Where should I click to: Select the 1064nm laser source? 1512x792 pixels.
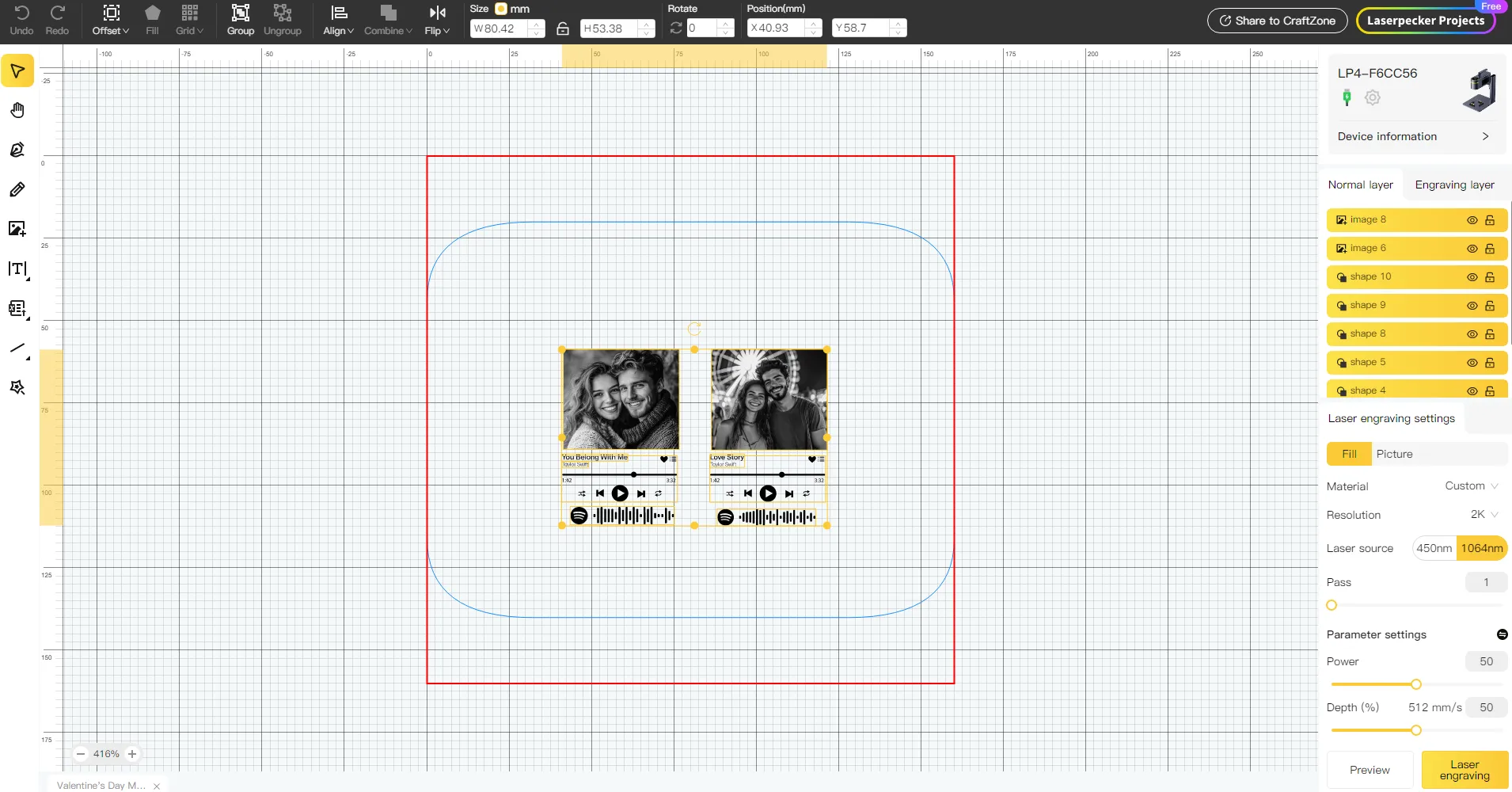(x=1482, y=548)
